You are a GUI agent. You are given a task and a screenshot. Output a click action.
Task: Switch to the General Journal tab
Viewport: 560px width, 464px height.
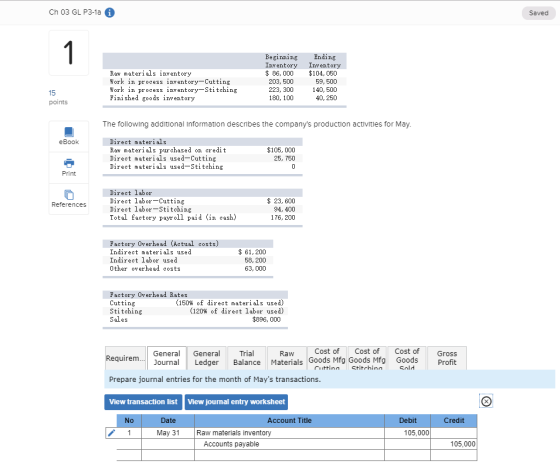(167, 358)
